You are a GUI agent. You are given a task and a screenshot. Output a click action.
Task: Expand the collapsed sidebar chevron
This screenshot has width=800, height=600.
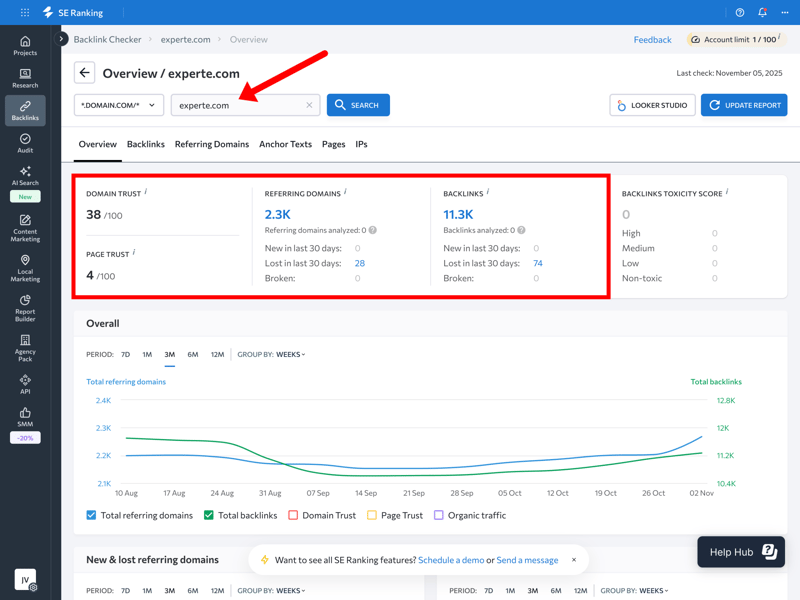tap(62, 39)
